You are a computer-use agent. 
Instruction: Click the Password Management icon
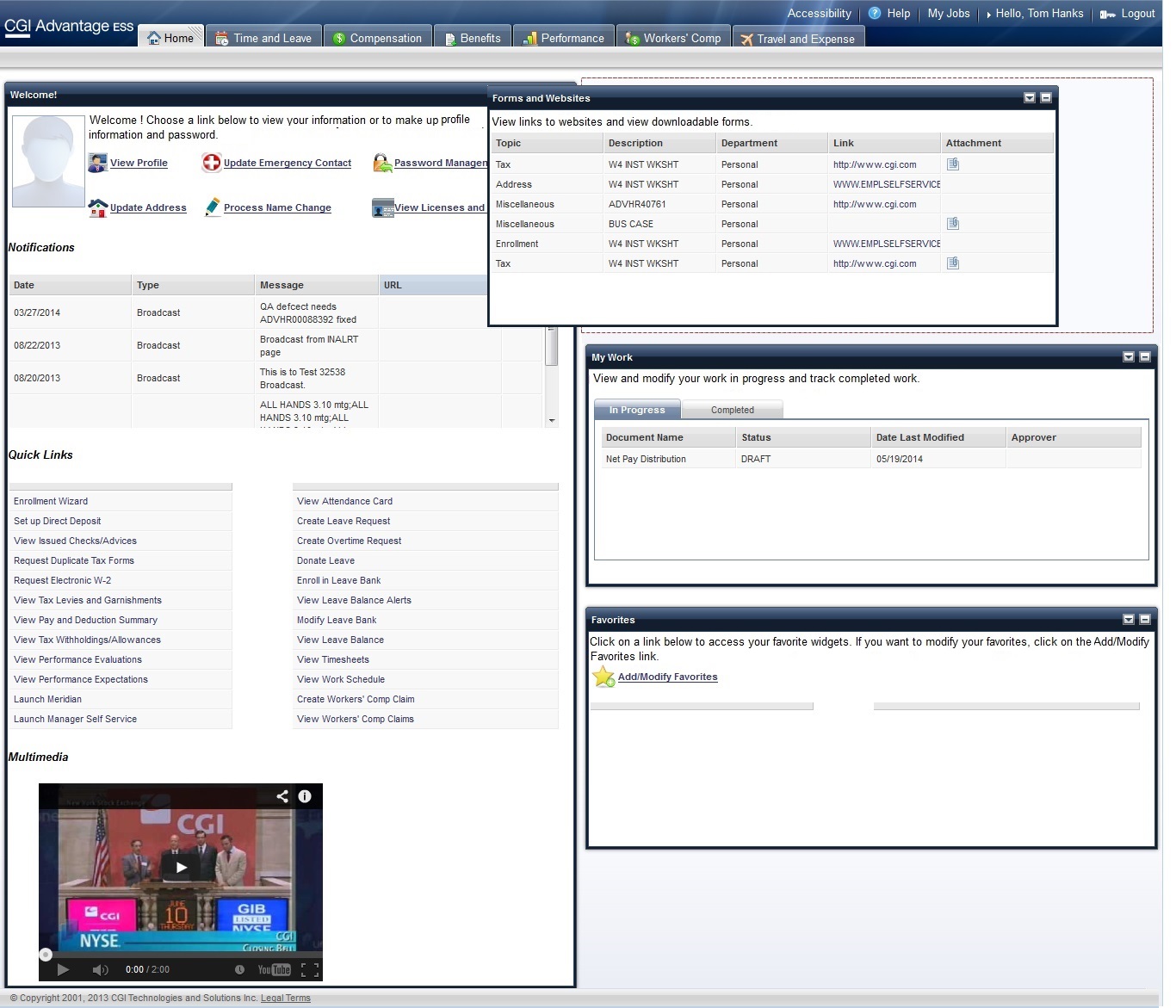tap(383, 163)
